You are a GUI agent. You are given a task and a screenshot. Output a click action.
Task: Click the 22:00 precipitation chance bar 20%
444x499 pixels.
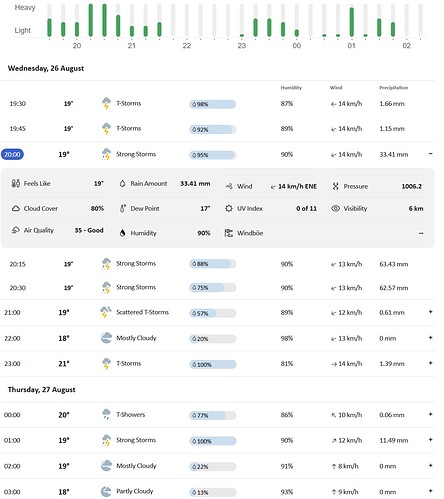point(213,339)
